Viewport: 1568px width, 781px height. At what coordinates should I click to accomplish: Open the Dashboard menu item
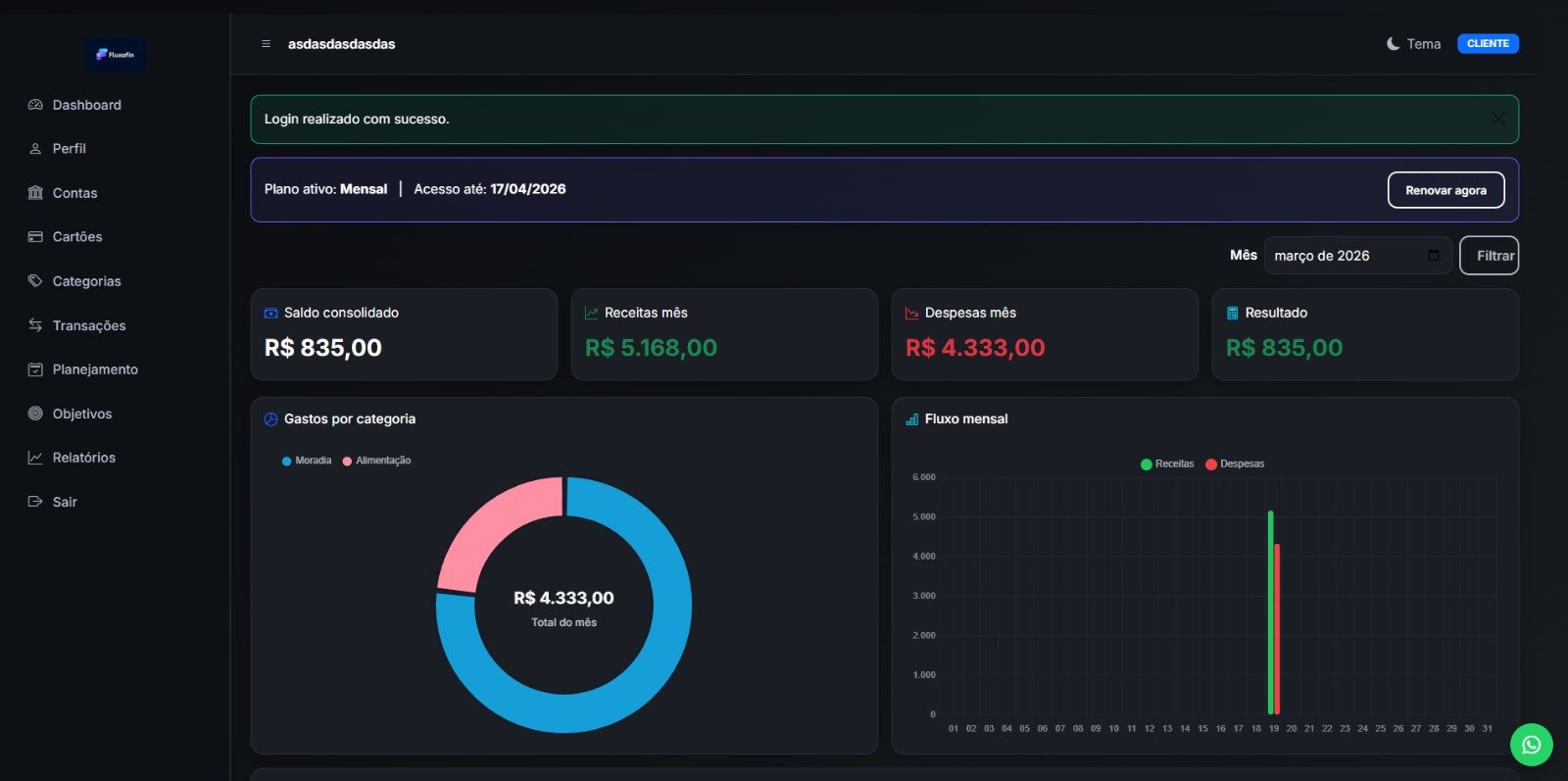pos(87,105)
